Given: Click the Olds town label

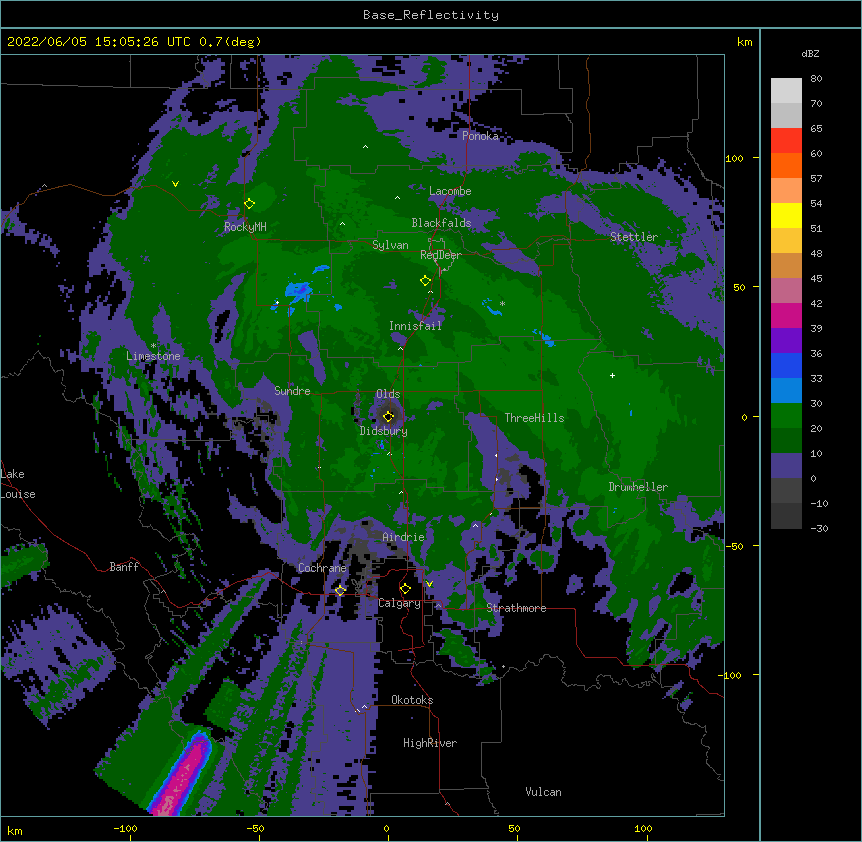Looking at the screenshot, I should (388, 394).
